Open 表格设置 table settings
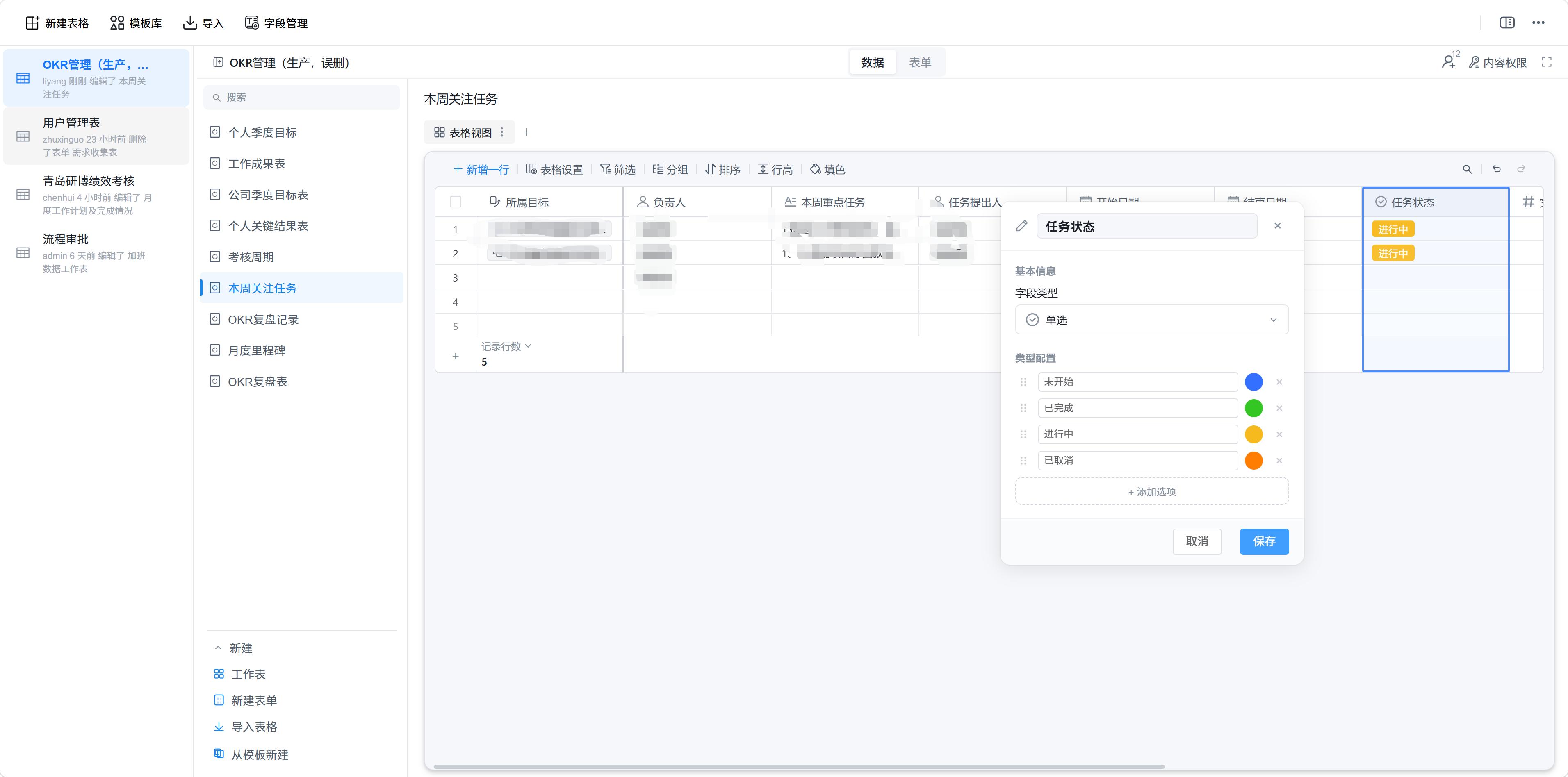The width and height of the screenshot is (1568, 777). click(x=554, y=169)
